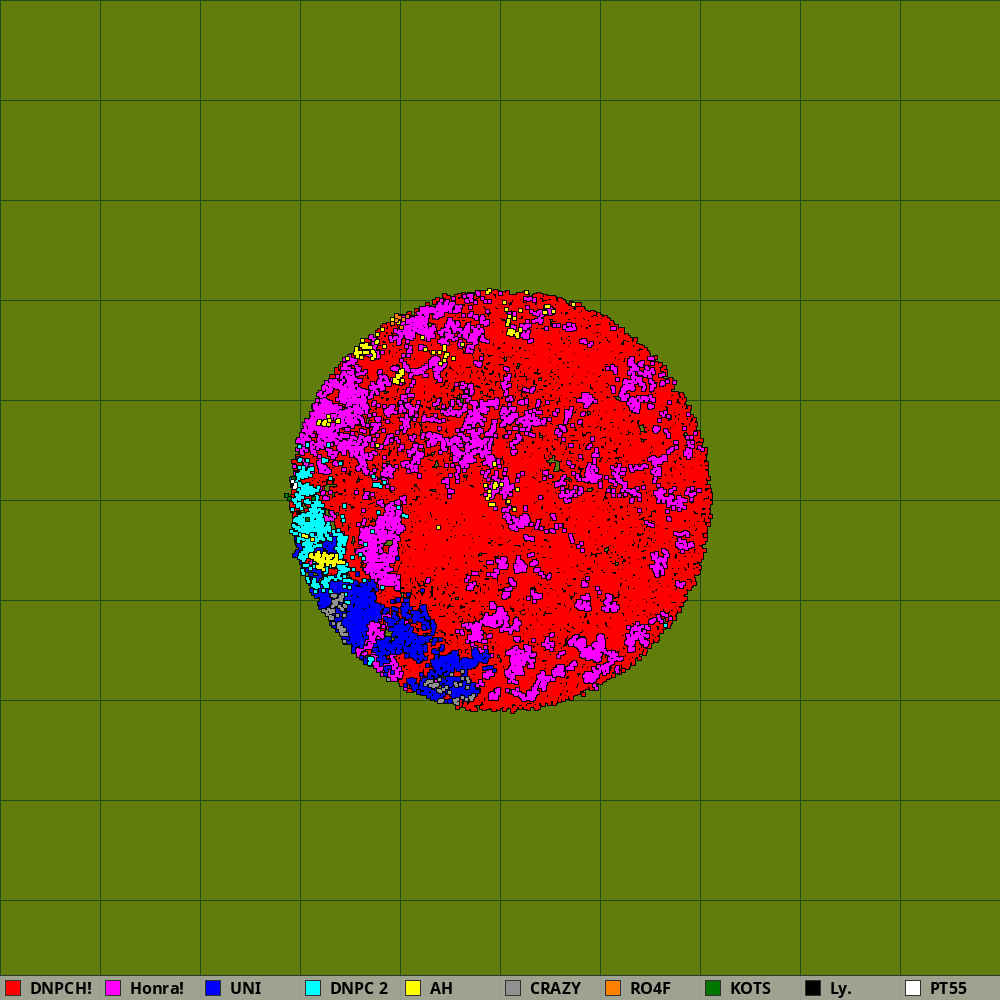Click the green KOTS legend swatch
1000x1000 pixels.
pos(713,988)
